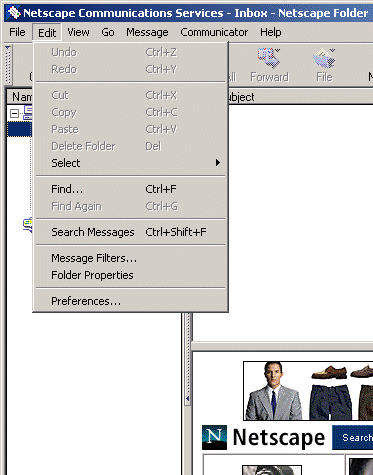Open the Communicator menu
The height and width of the screenshot is (475, 373).
click(x=214, y=32)
